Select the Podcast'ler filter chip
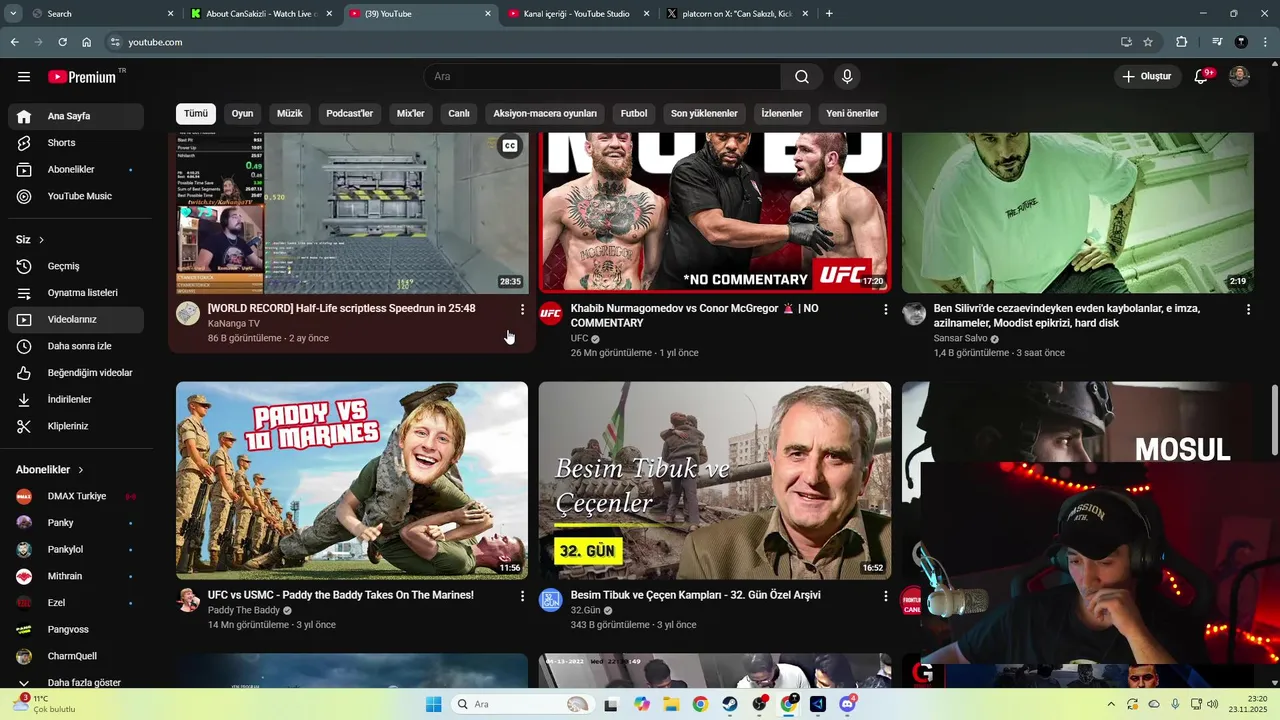The width and height of the screenshot is (1280, 720). 350,113
